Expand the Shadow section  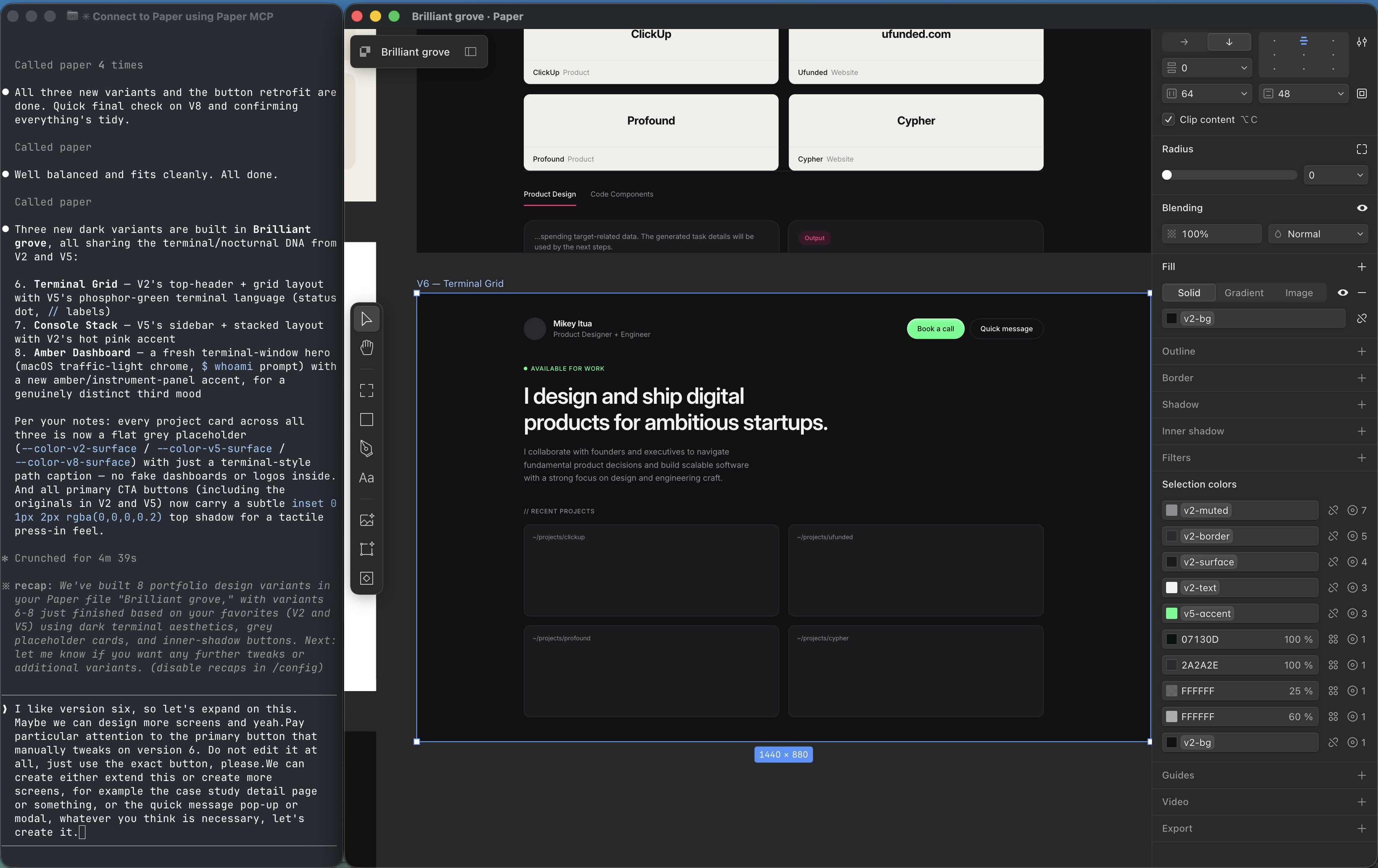[x=1361, y=404]
